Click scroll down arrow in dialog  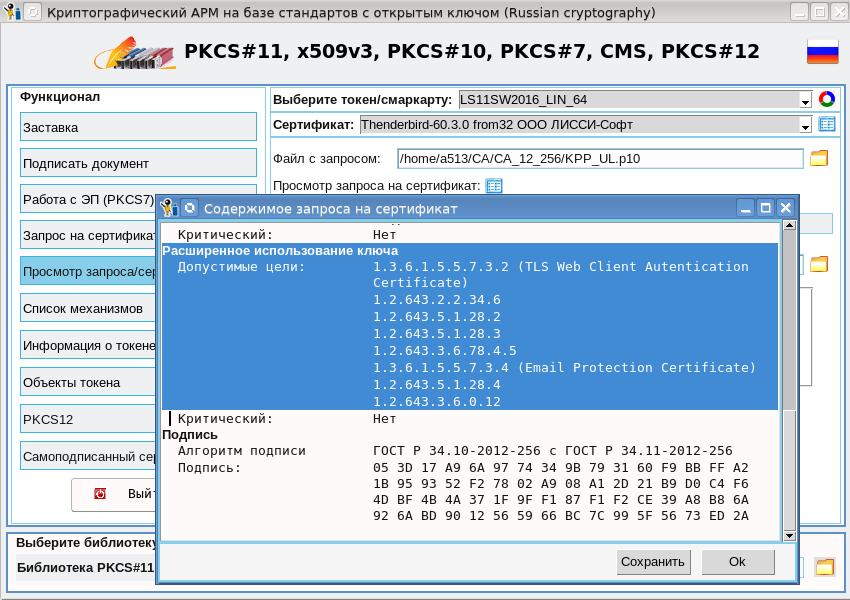(x=789, y=536)
